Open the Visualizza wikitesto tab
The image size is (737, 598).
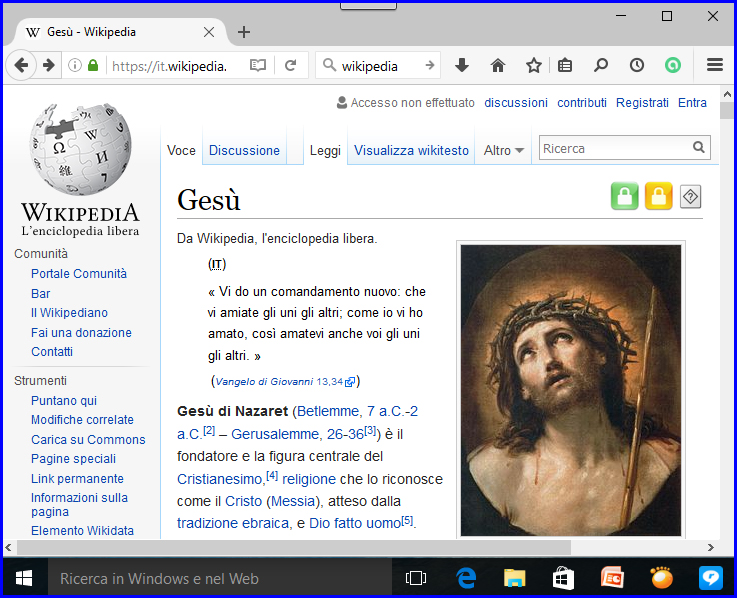(x=411, y=150)
